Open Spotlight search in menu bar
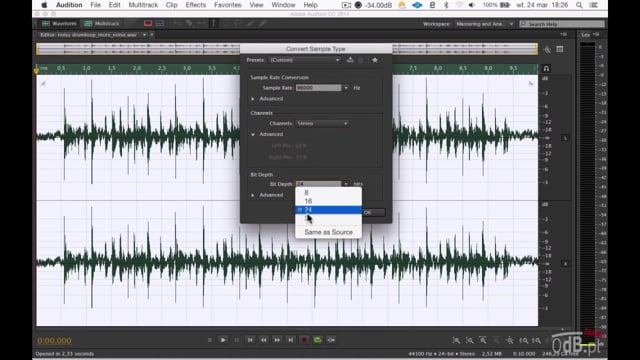This screenshot has height=360, width=640. (x=579, y=5)
